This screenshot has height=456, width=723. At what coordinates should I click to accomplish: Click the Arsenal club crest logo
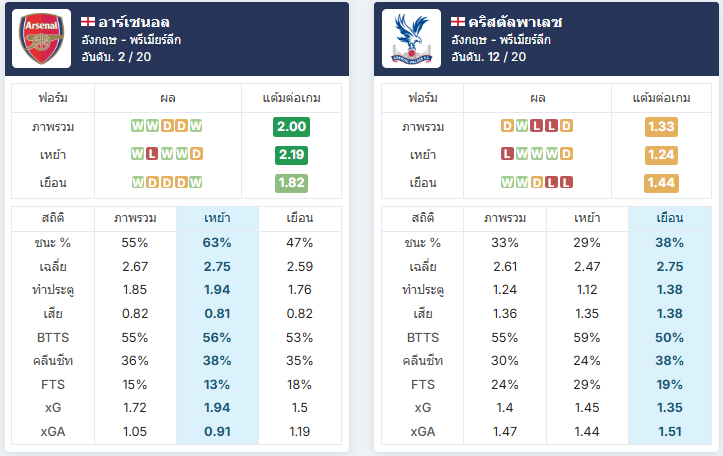pyautogui.click(x=41, y=39)
